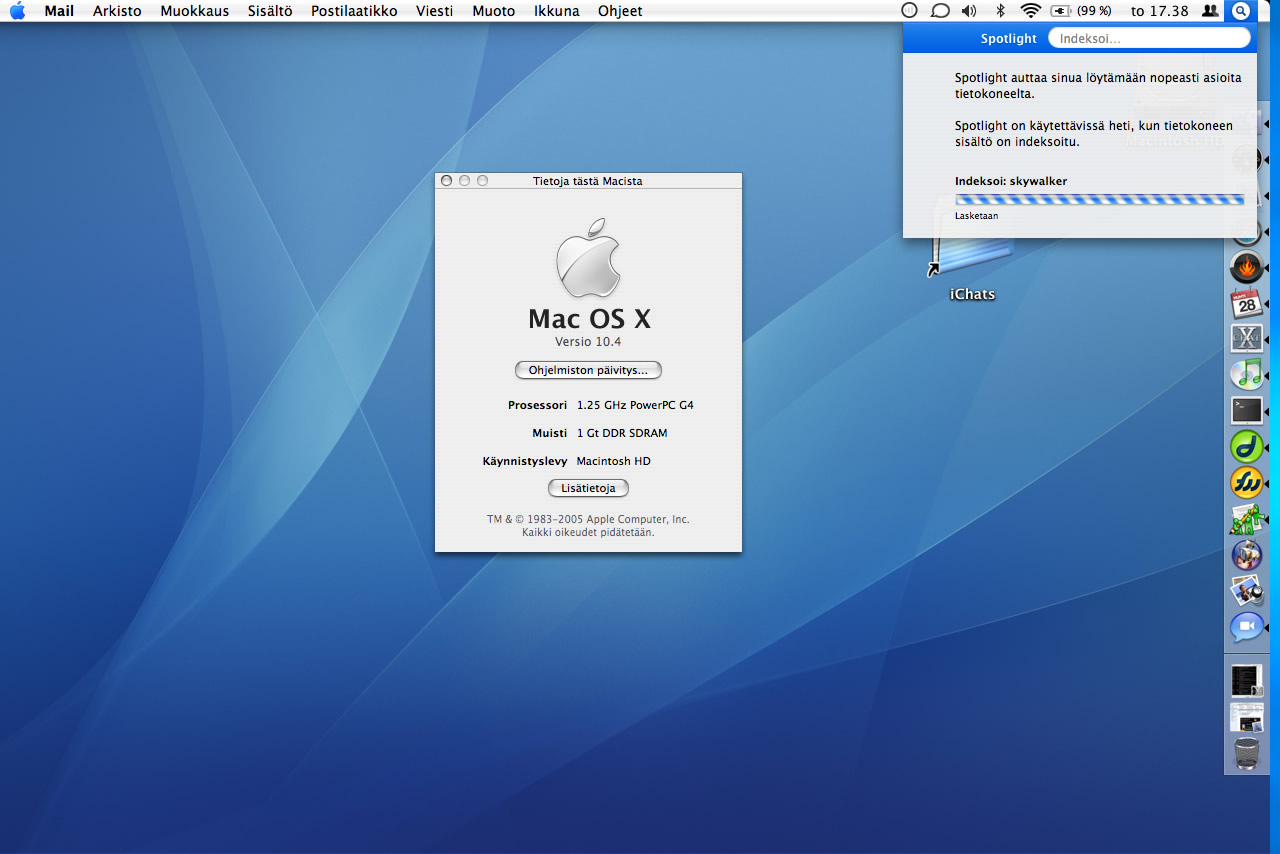
Task: Open the iChat speech bubble status menu
Action: (x=940, y=11)
